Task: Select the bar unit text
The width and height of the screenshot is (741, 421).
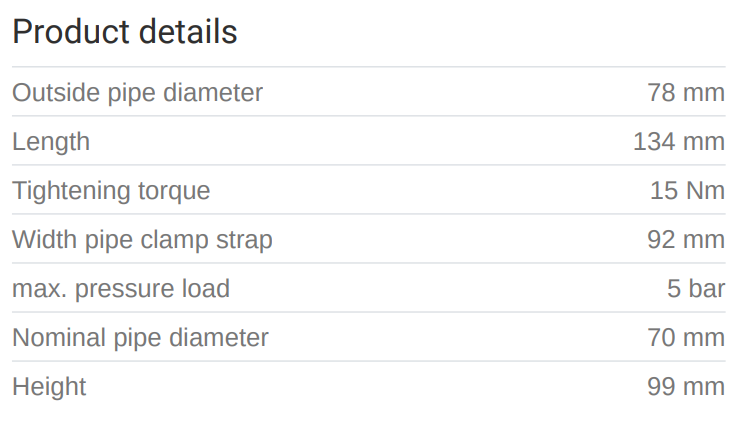Action: (707, 289)
